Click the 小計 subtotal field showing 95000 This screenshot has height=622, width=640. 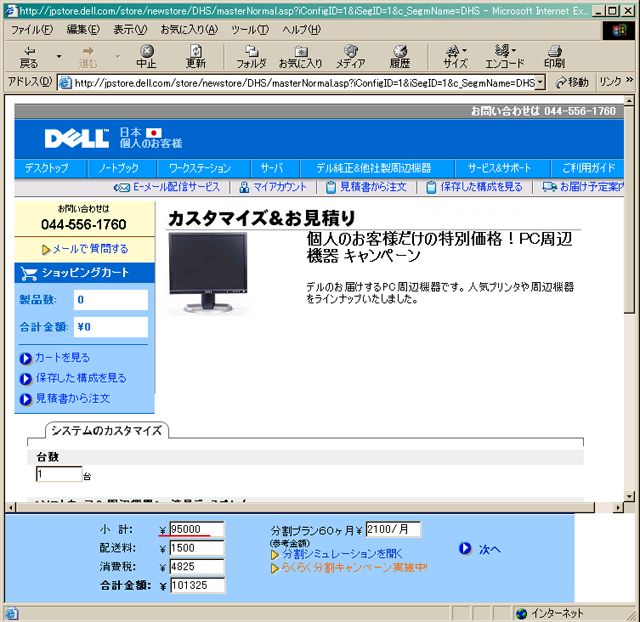point(197,529)
